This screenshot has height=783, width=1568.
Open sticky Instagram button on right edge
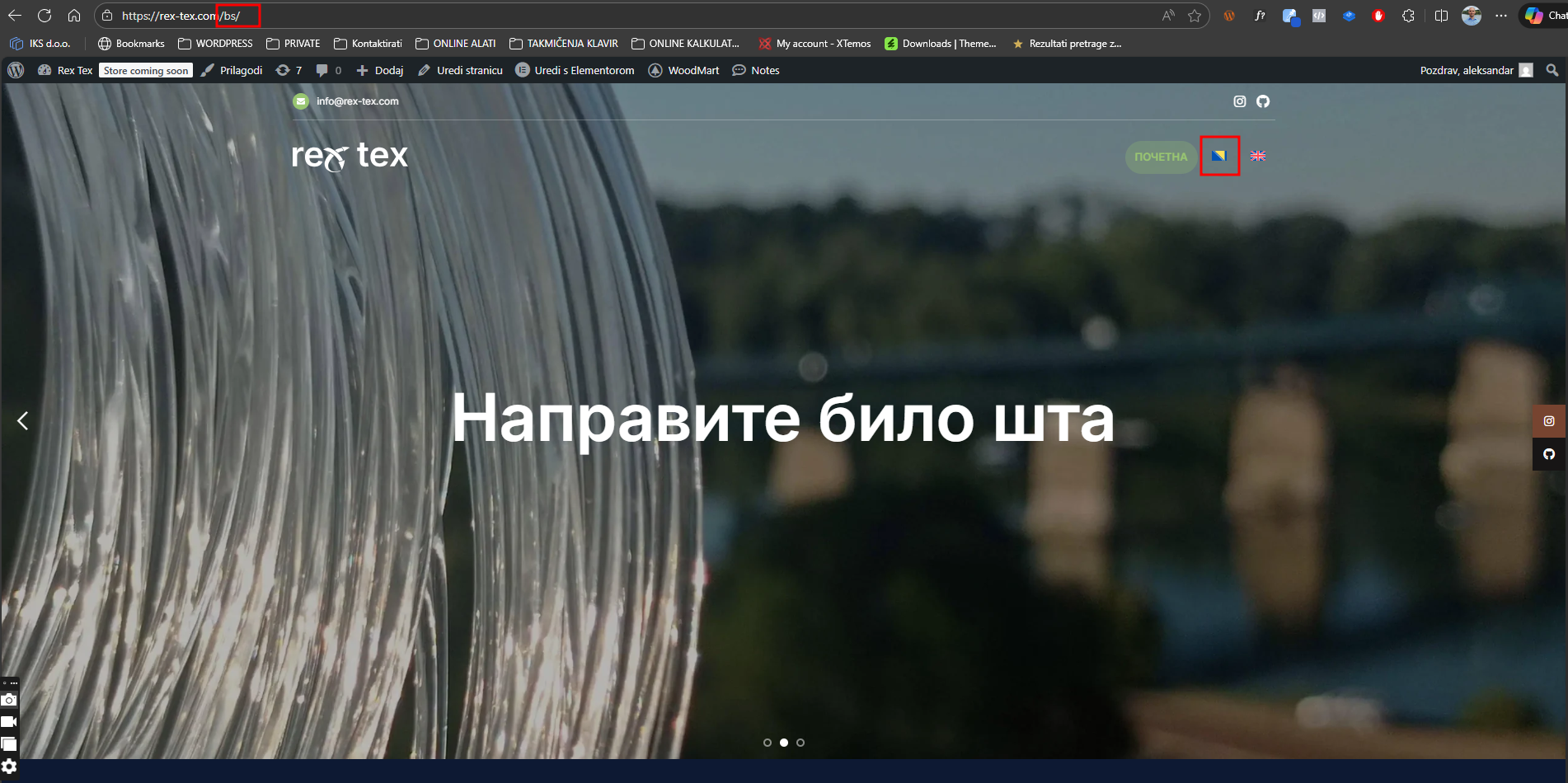[1549, 421]
